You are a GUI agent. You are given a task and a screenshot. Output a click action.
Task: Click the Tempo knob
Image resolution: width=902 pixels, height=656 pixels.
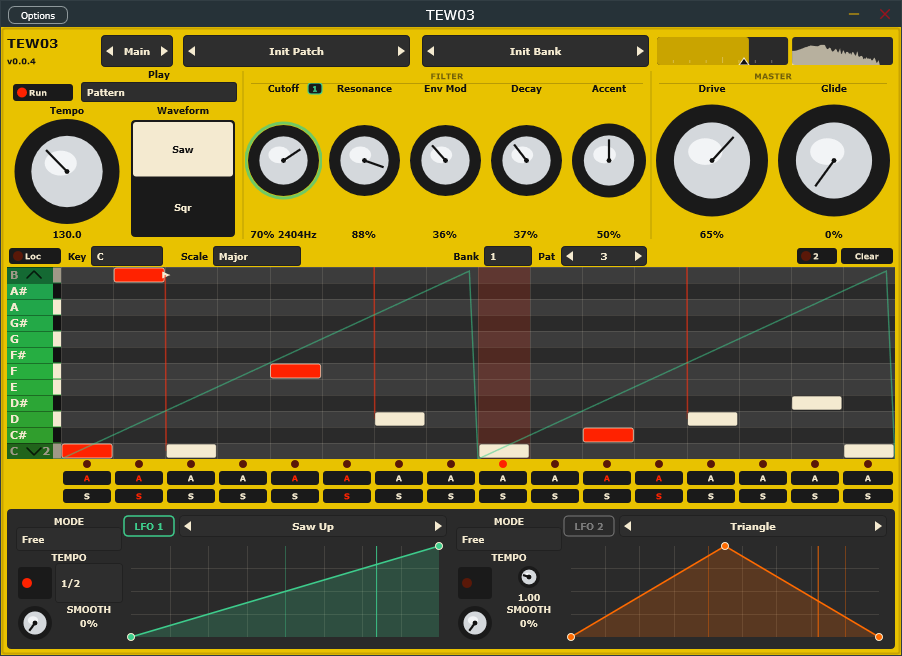(x=67, y=171)
